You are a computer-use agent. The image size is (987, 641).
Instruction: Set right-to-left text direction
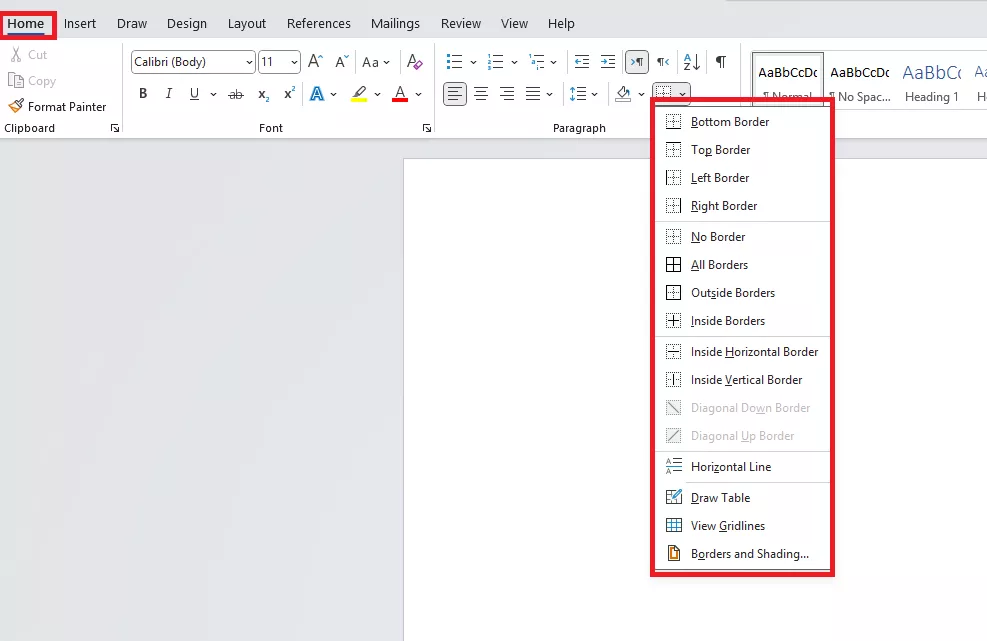pyautogui.click(x=663, y=62)
